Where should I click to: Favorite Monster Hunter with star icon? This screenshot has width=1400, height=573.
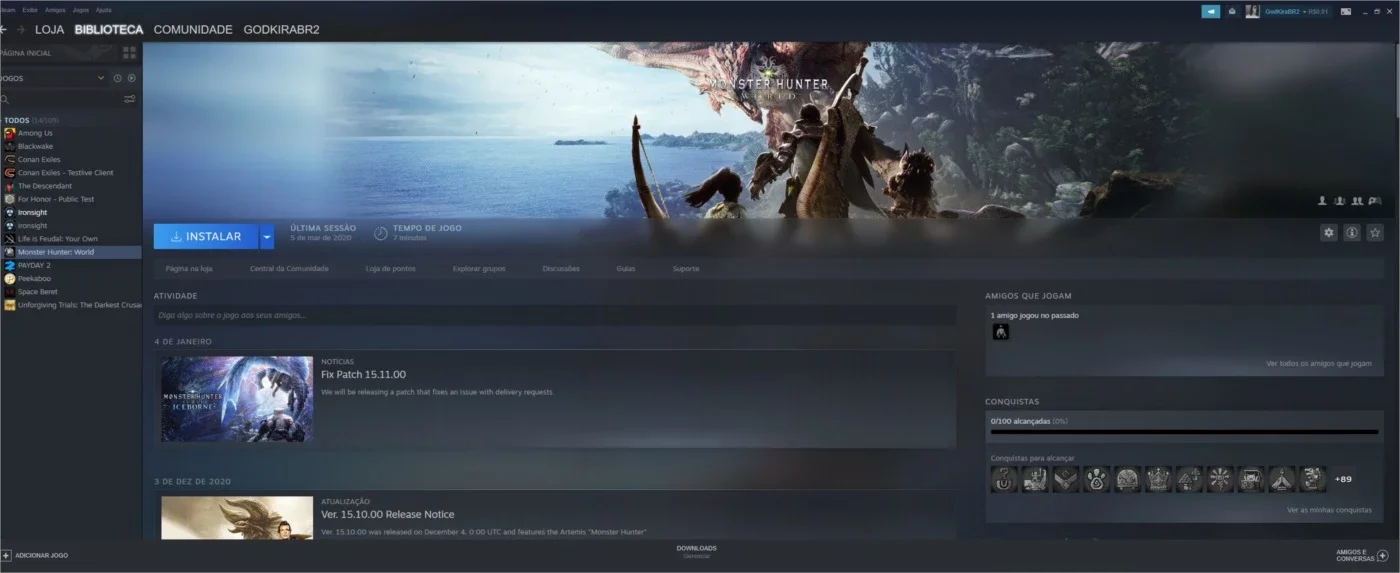[x=1375, y=232]
